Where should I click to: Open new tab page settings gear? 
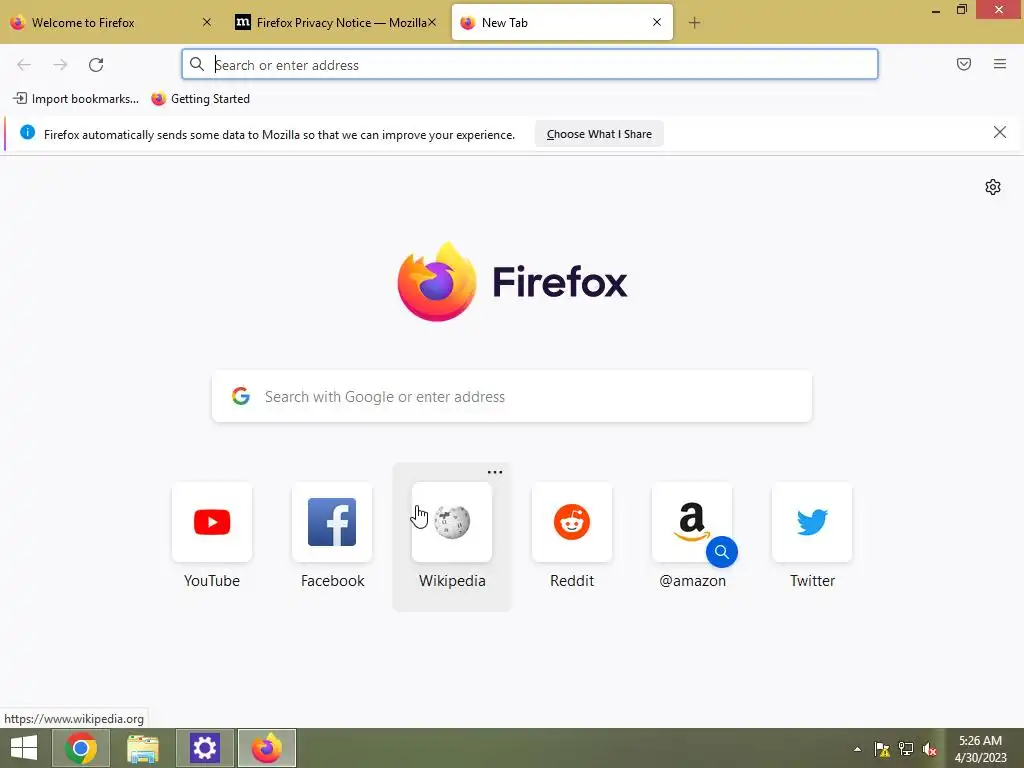pyautogui.click(x=993, y=187)
